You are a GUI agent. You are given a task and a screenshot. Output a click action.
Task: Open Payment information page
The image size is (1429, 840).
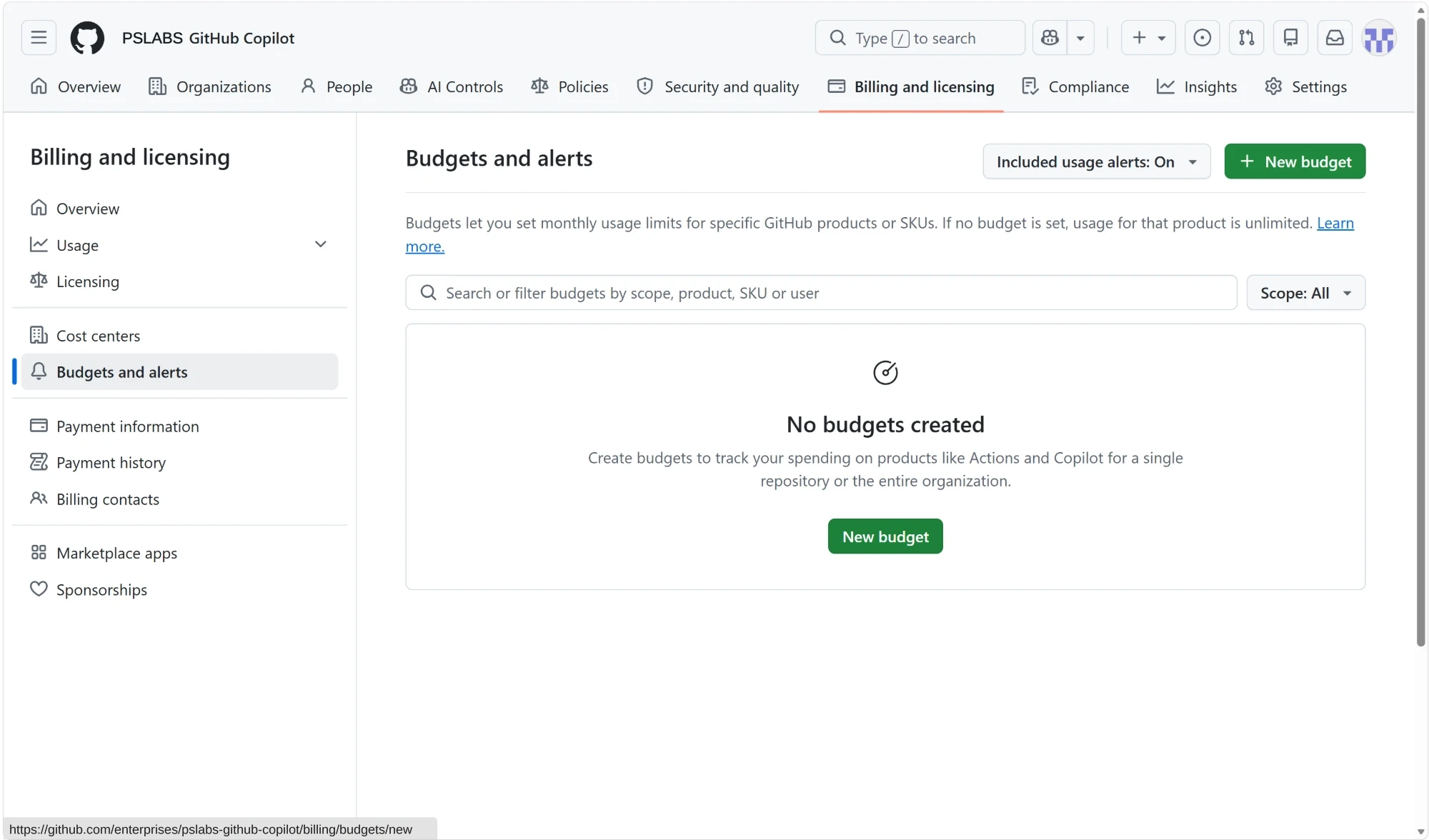[x=179, y=426]
